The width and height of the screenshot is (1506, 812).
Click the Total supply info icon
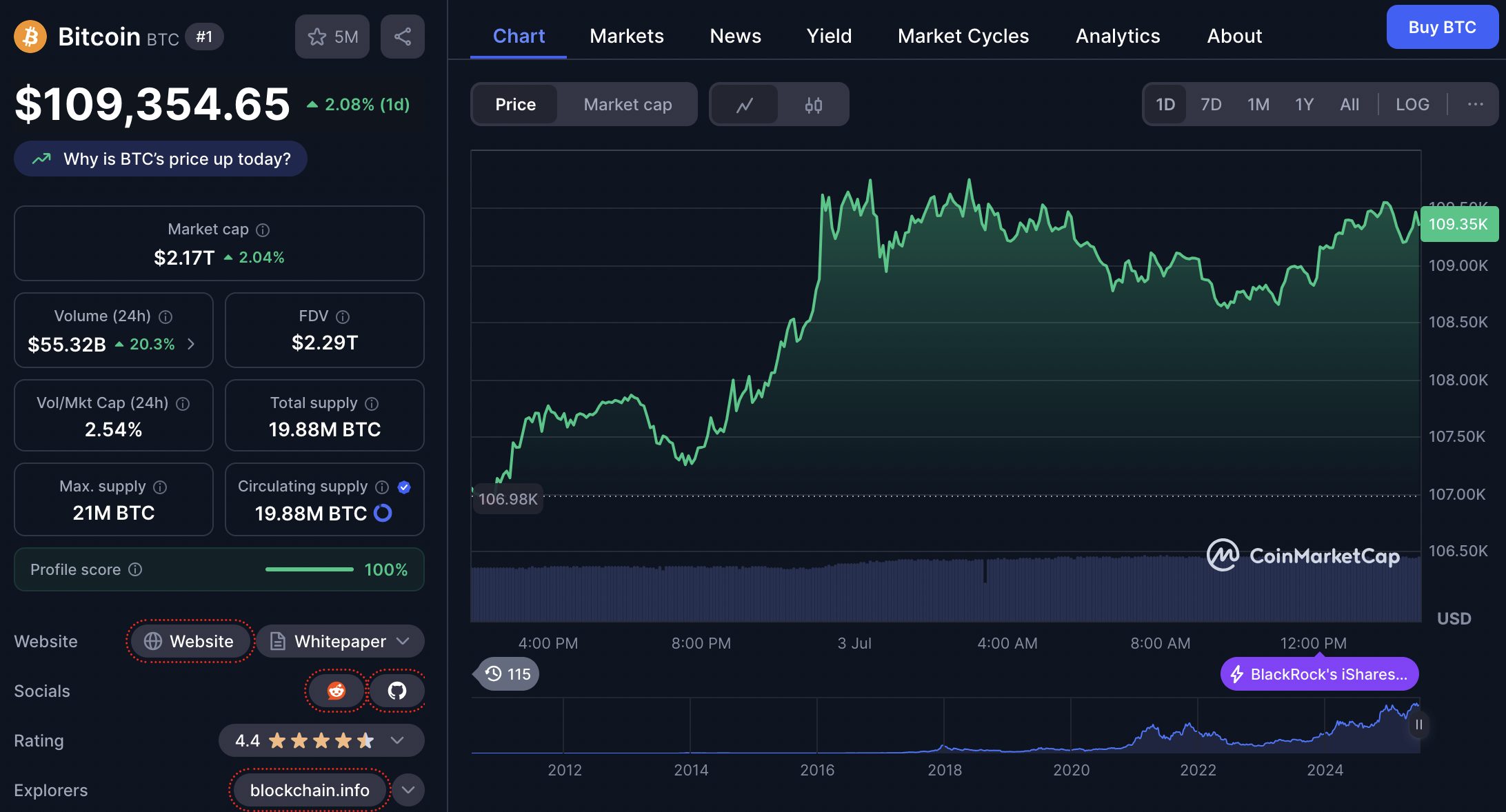[x=372, y=403]
